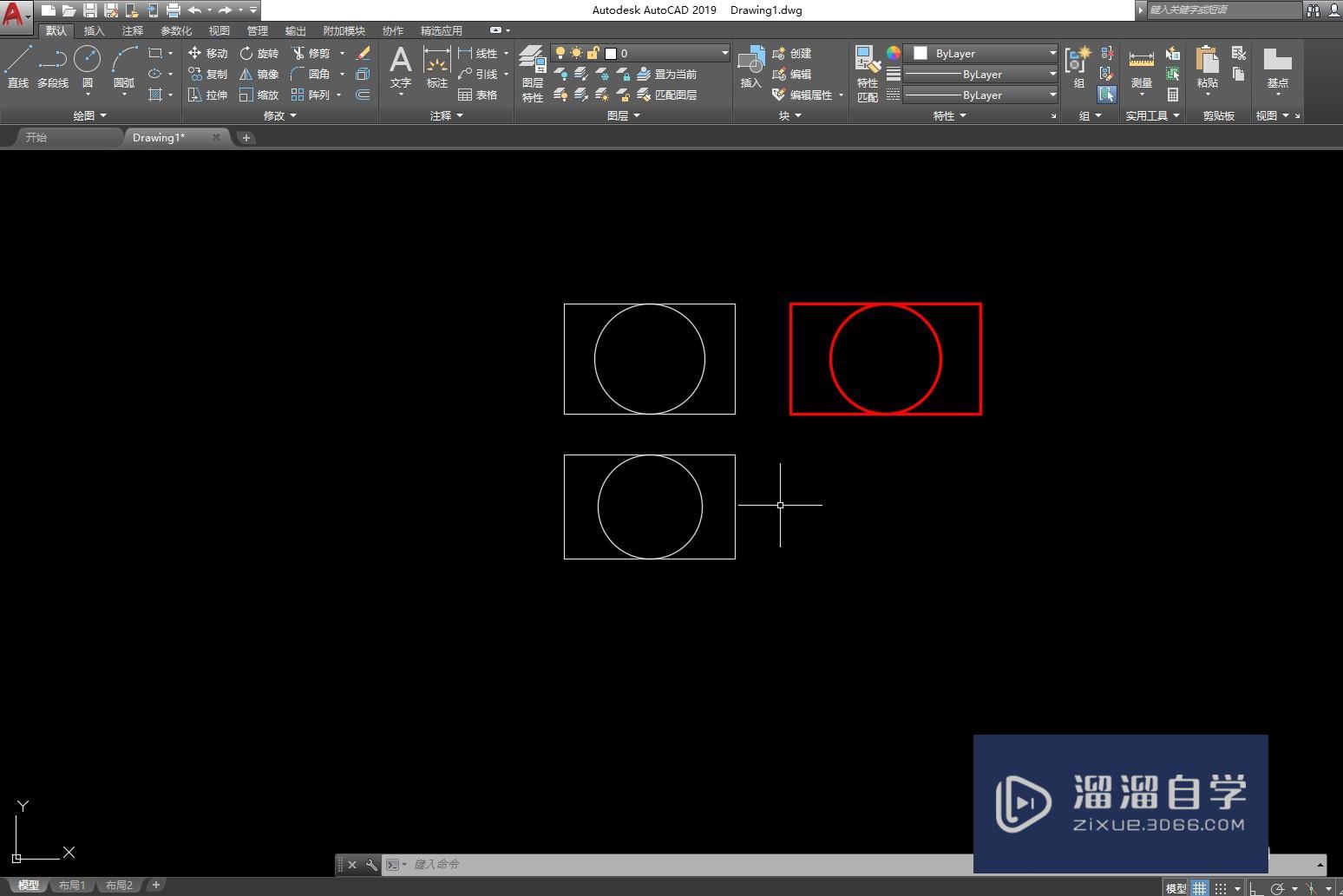
Task: Expand the ByLayer object color dropdown
Action: [980, 53]
